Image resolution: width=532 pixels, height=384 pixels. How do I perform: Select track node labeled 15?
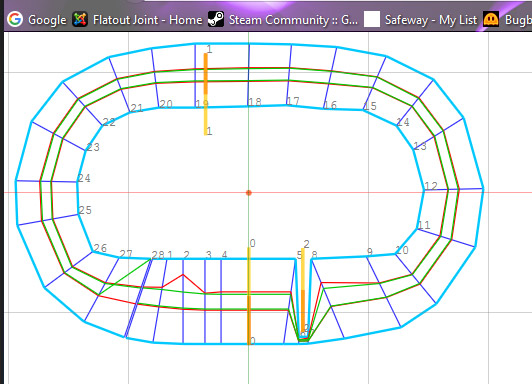[370, 106]
